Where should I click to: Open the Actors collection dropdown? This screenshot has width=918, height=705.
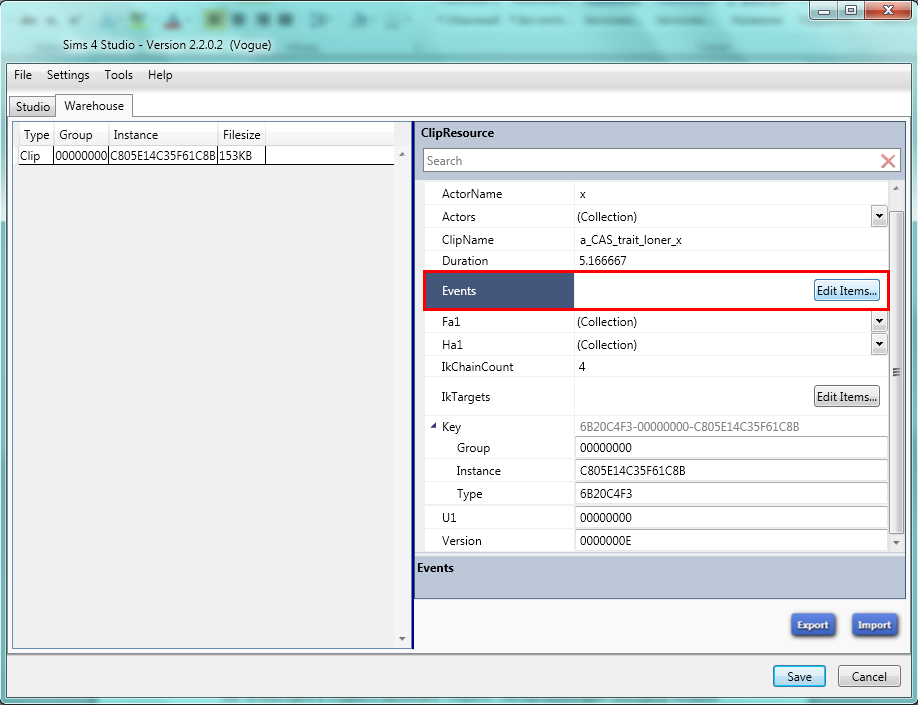(878, 216)
